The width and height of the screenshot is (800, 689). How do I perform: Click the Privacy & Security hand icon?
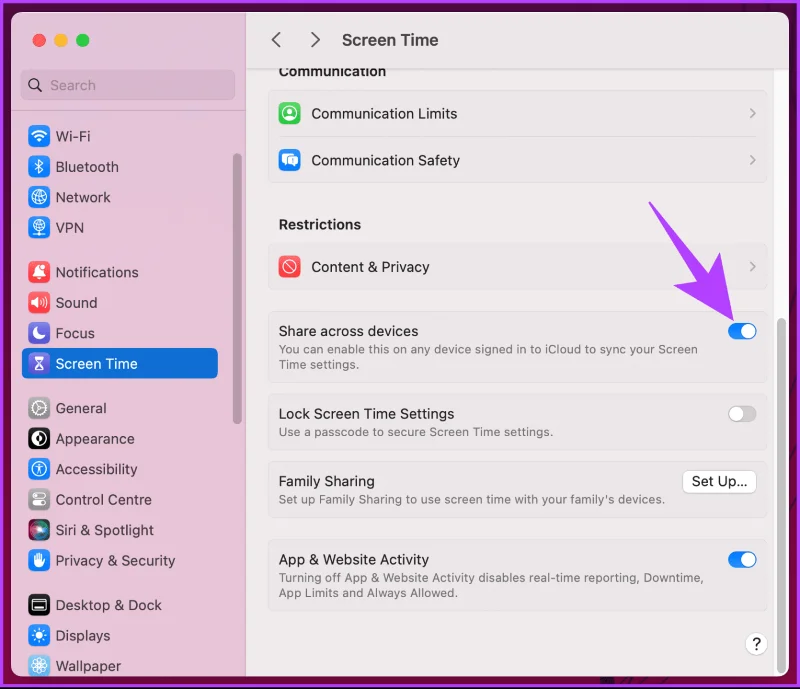pyautogui.click(x=39, y=560)
